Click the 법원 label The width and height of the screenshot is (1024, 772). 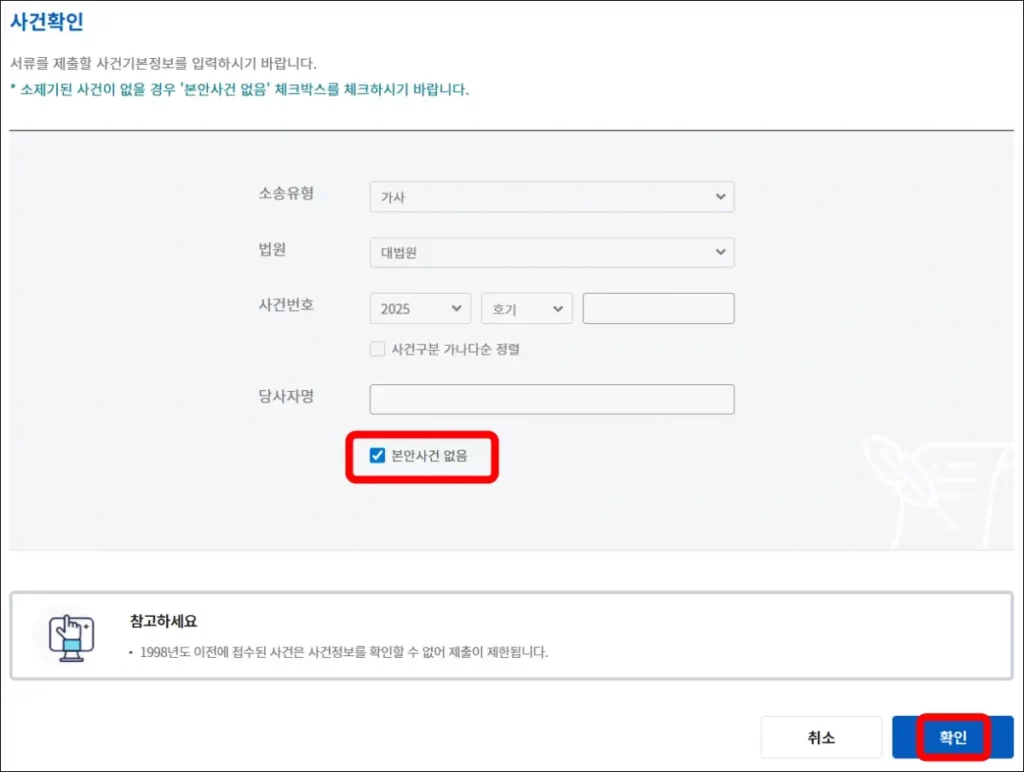[272, 249]
